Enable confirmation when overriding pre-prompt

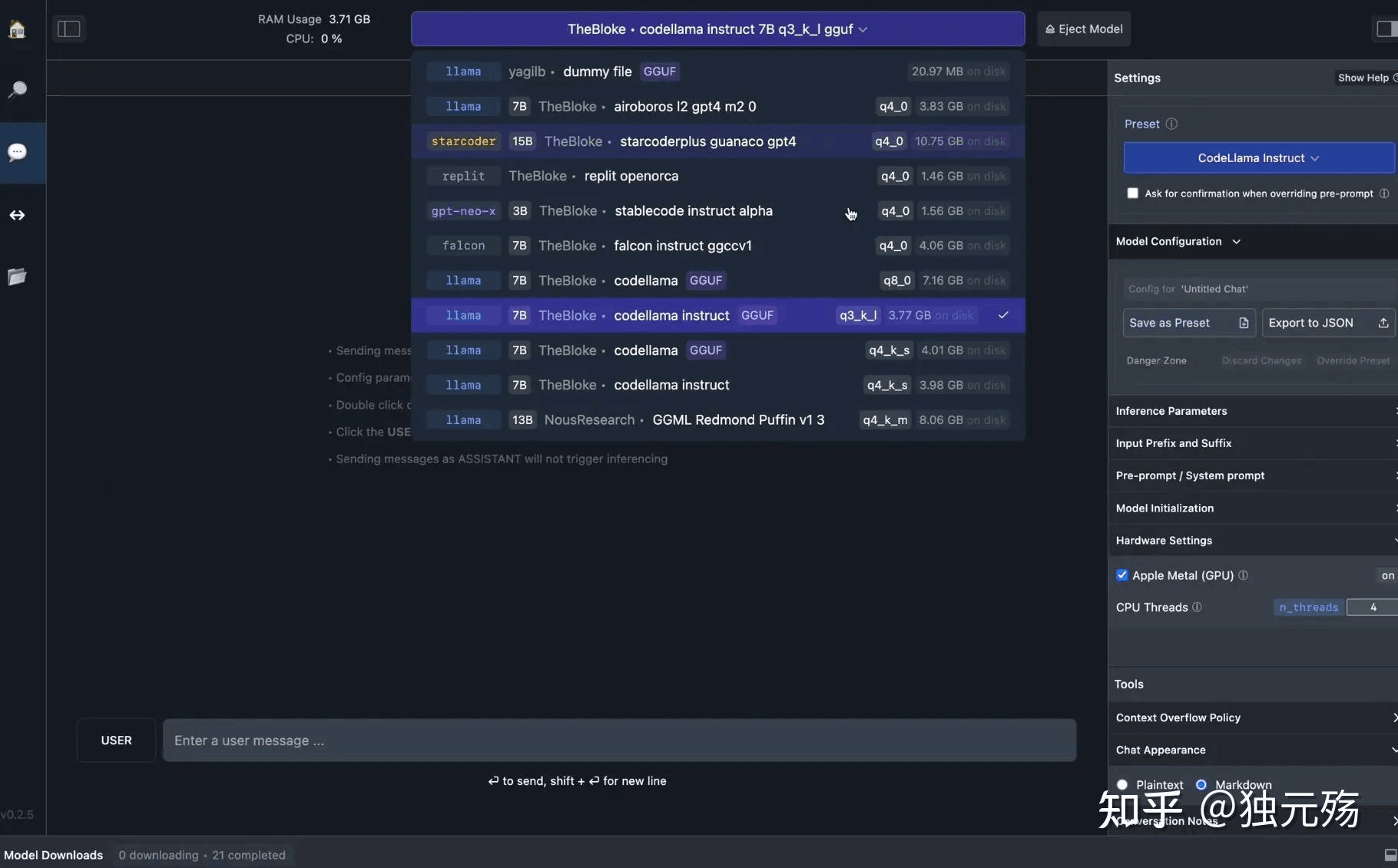point(1132,193)
